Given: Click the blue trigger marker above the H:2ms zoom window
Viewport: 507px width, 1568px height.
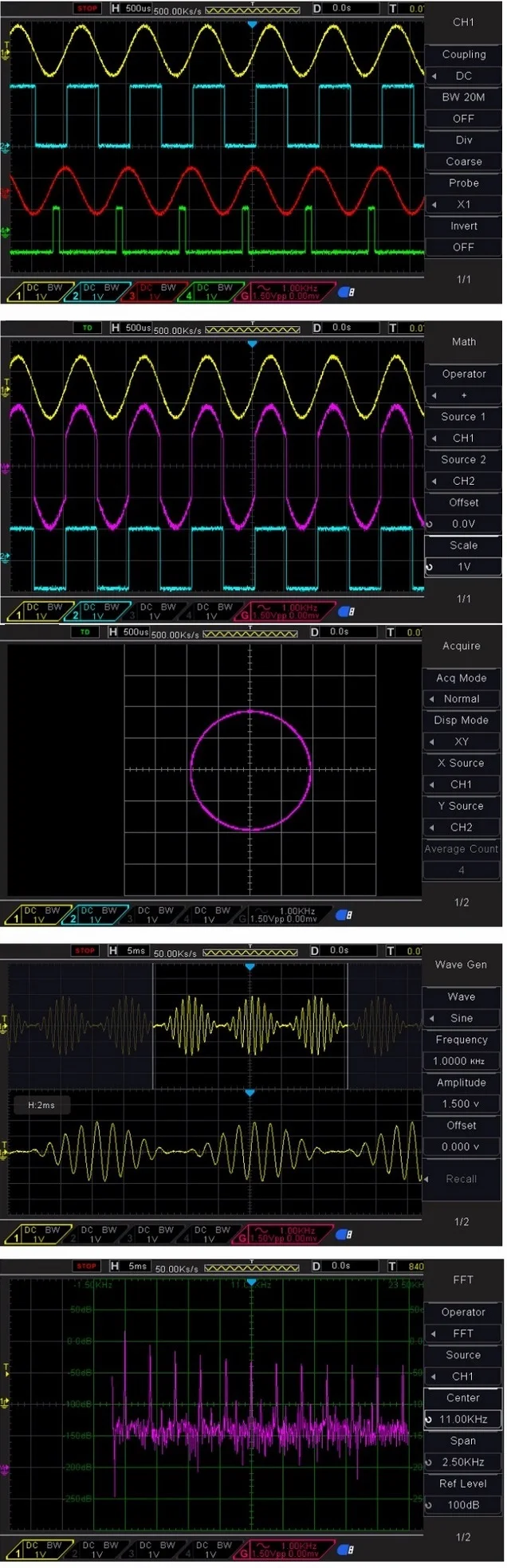Looking at the screenshot, I should click(250, 1093).
